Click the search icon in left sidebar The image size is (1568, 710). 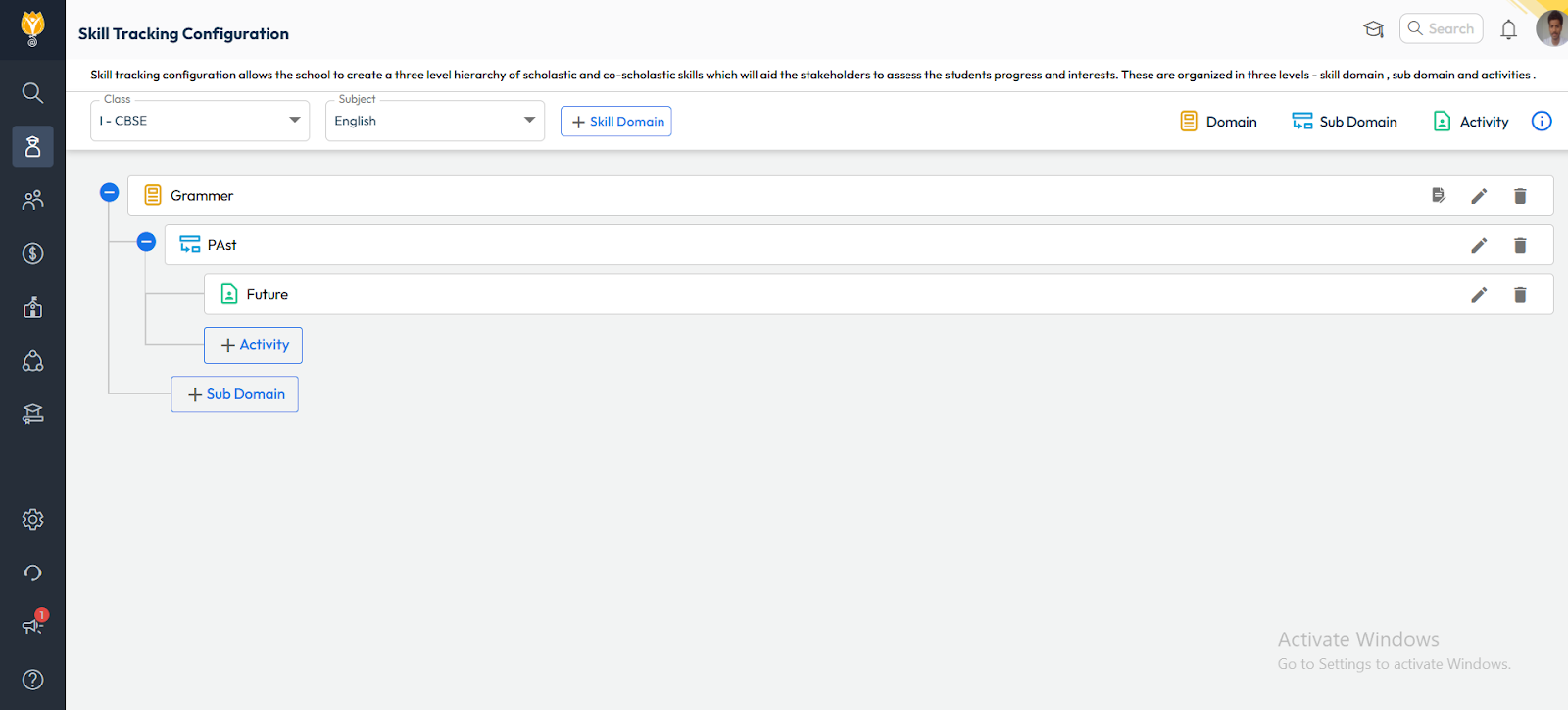pyautogui.click(x=32, y=93)
